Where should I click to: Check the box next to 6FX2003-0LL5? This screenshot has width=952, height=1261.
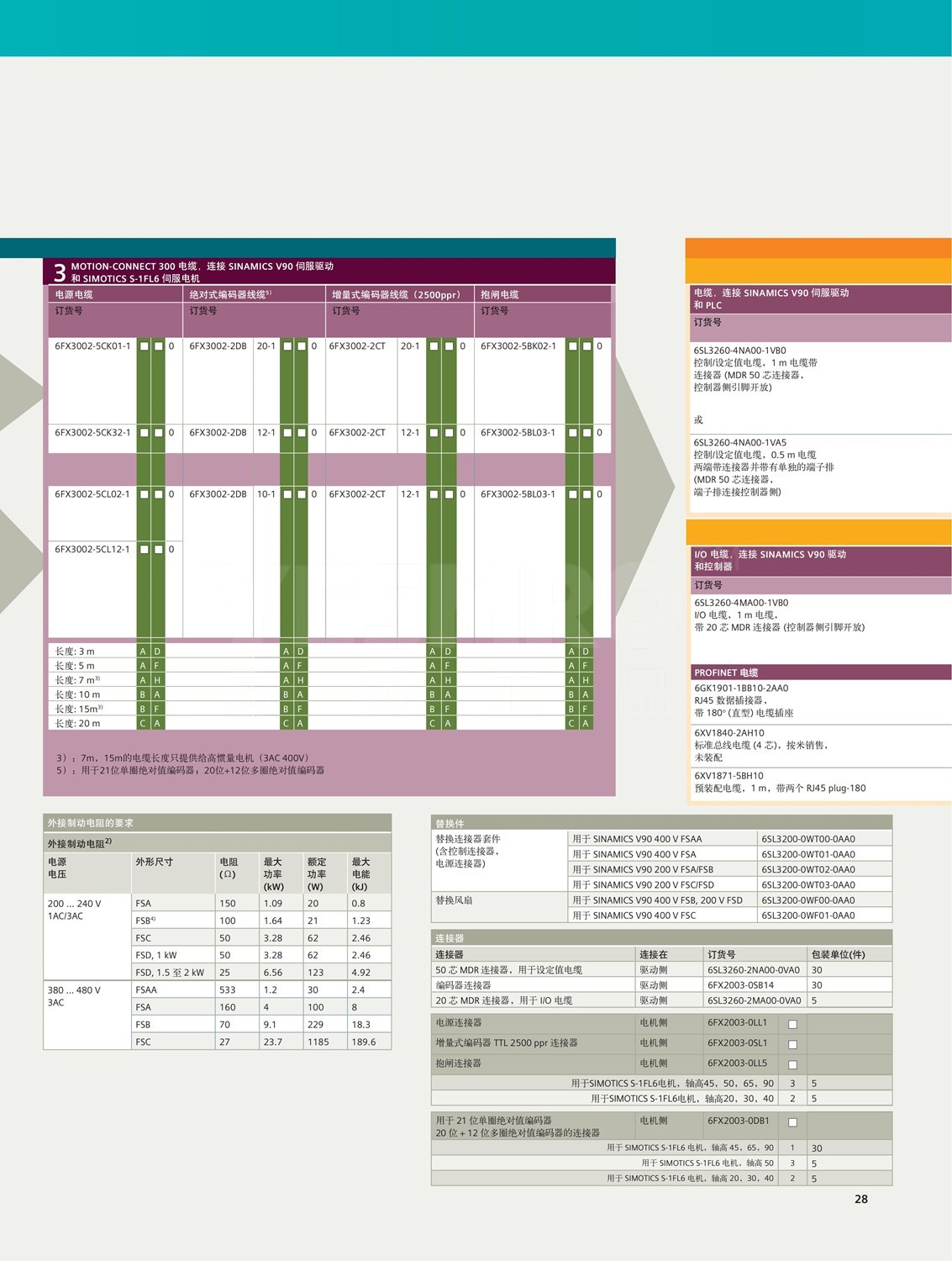792,1064
